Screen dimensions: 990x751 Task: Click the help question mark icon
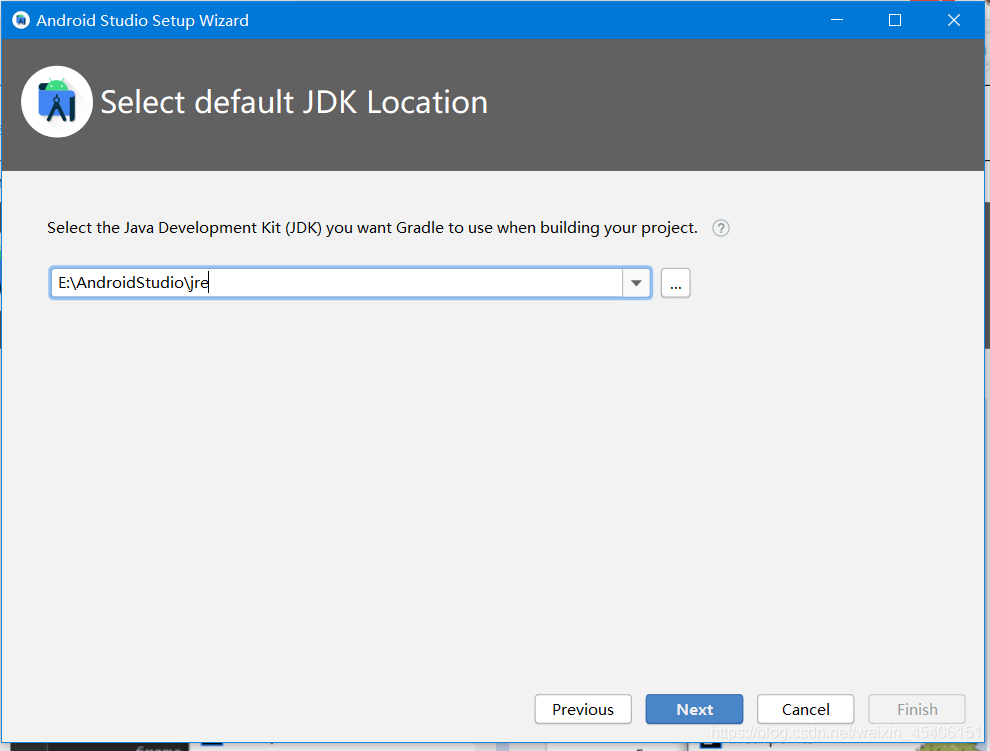tap(720, 228)
